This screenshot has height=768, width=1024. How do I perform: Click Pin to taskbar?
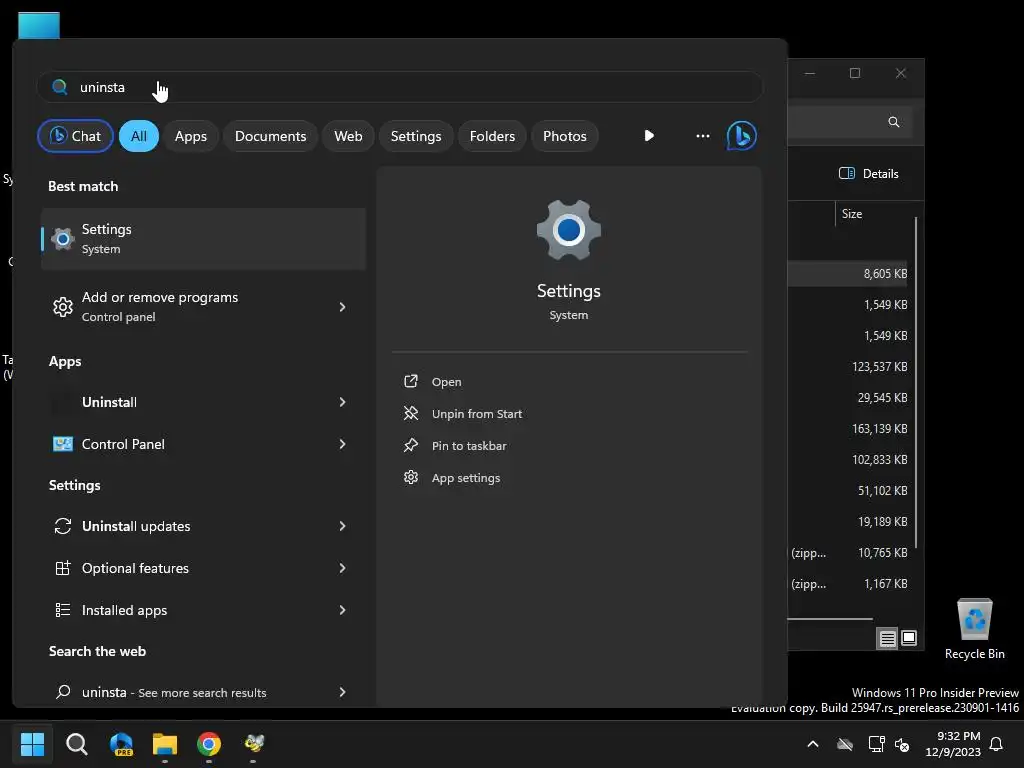(469, 446)
